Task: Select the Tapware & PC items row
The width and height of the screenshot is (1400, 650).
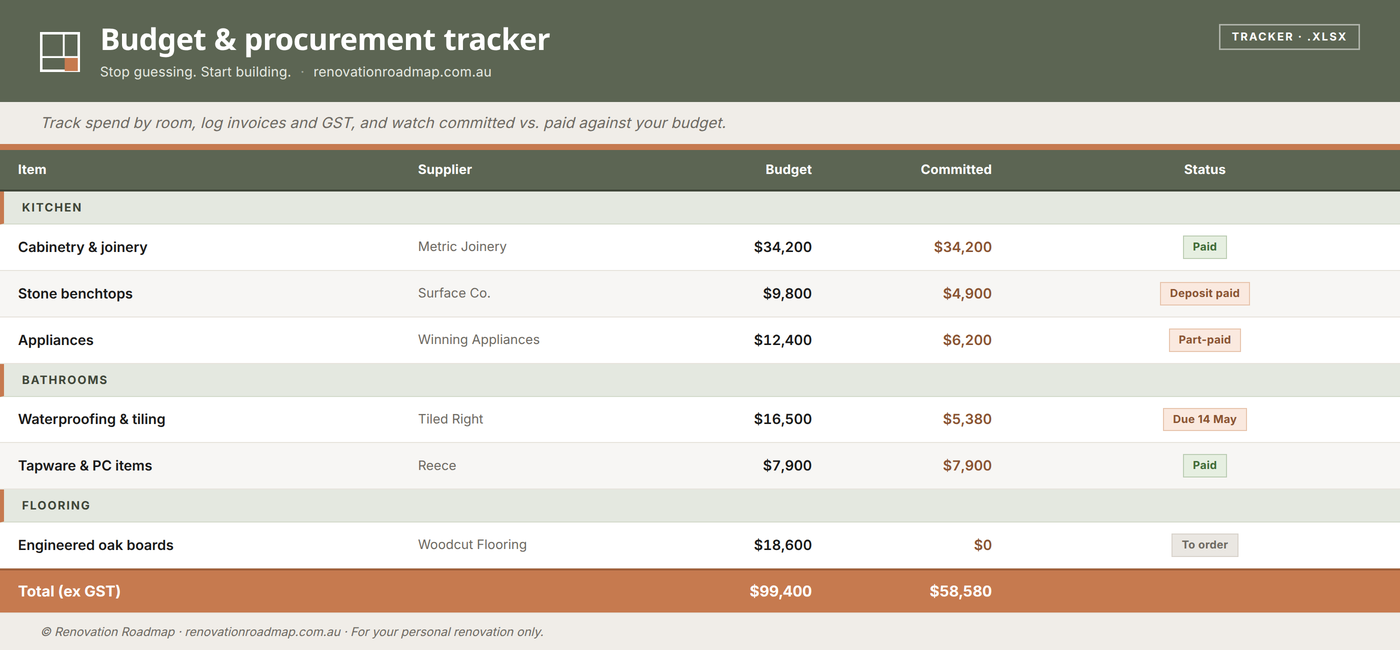Action: (700, 466)
